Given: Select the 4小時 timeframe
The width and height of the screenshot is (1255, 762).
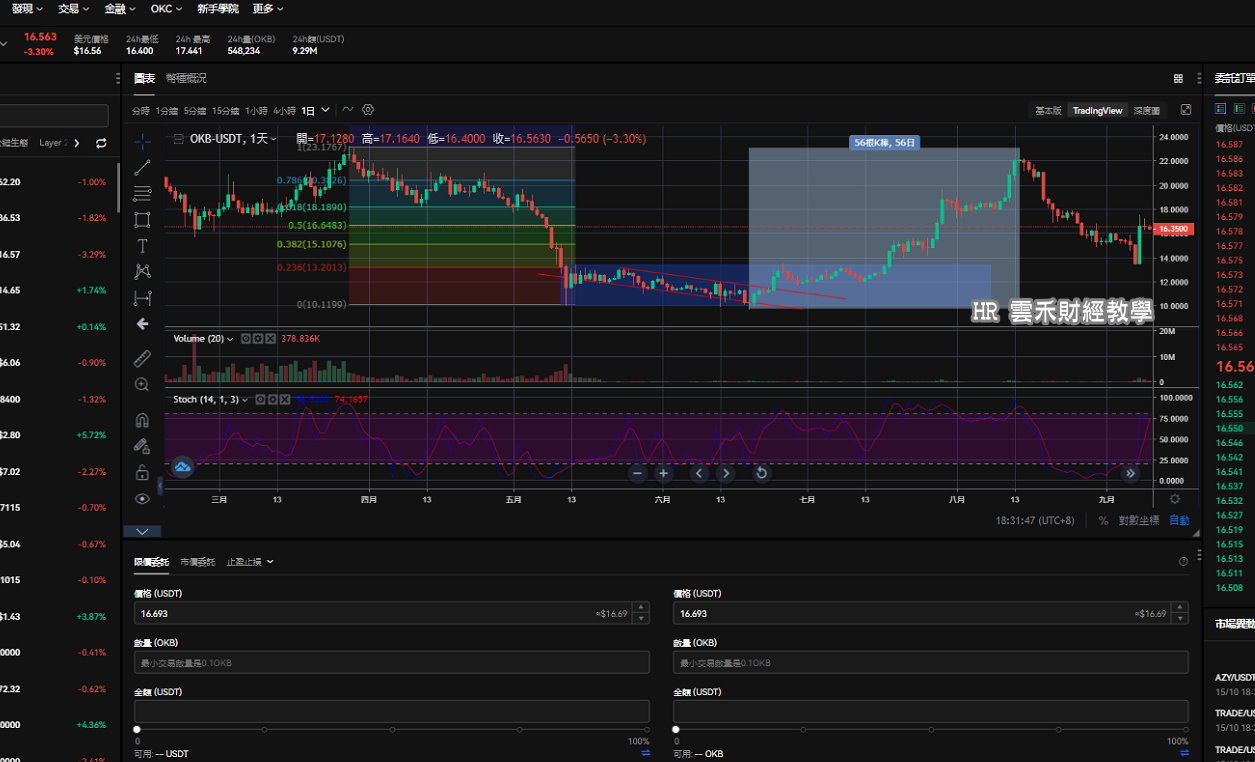Looking at the screenshot, I should click(284, 110).
